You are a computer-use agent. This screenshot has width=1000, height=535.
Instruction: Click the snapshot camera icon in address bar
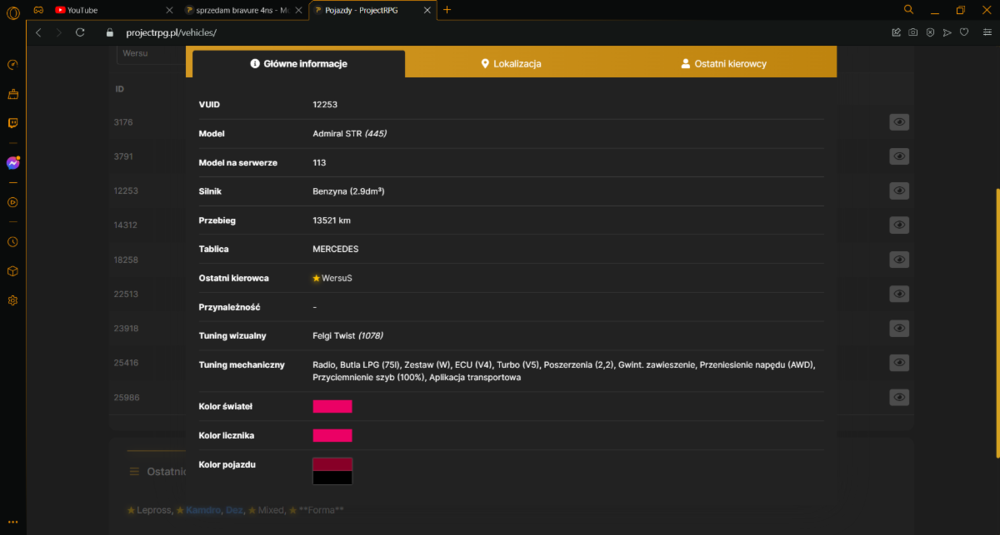(x=913, y=33)
